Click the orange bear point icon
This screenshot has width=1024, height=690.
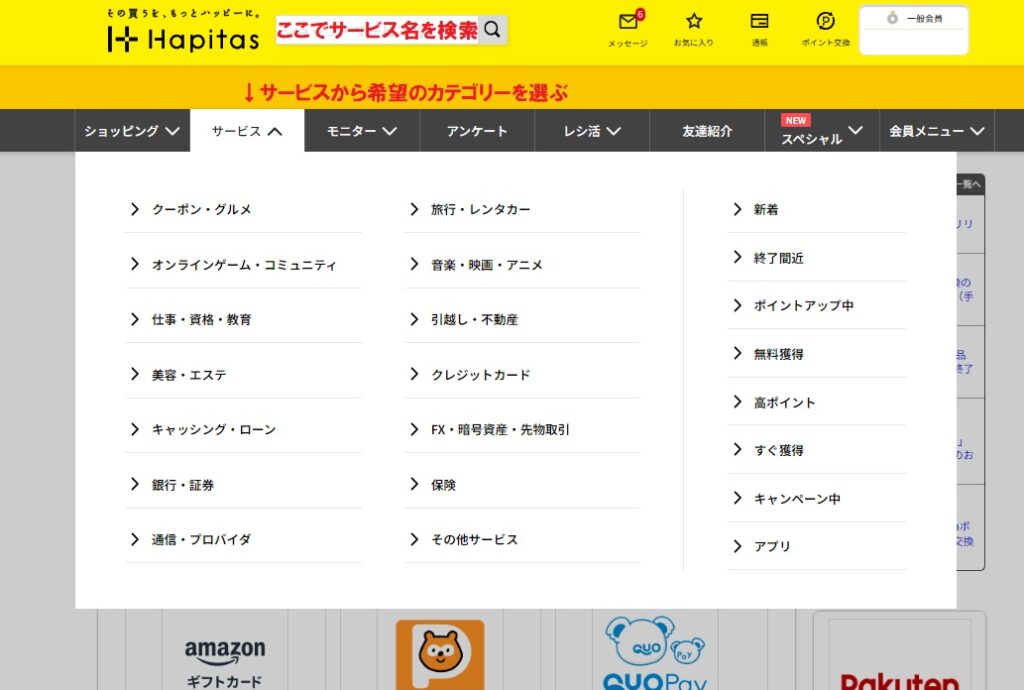point(439,655)
